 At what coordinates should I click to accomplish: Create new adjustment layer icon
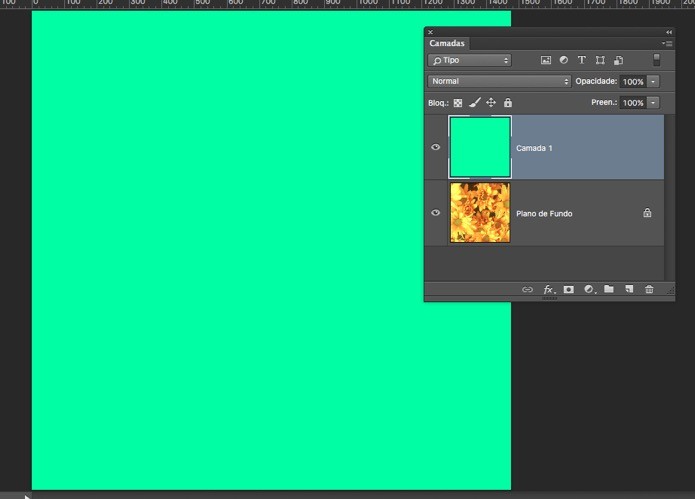[589, 289]
